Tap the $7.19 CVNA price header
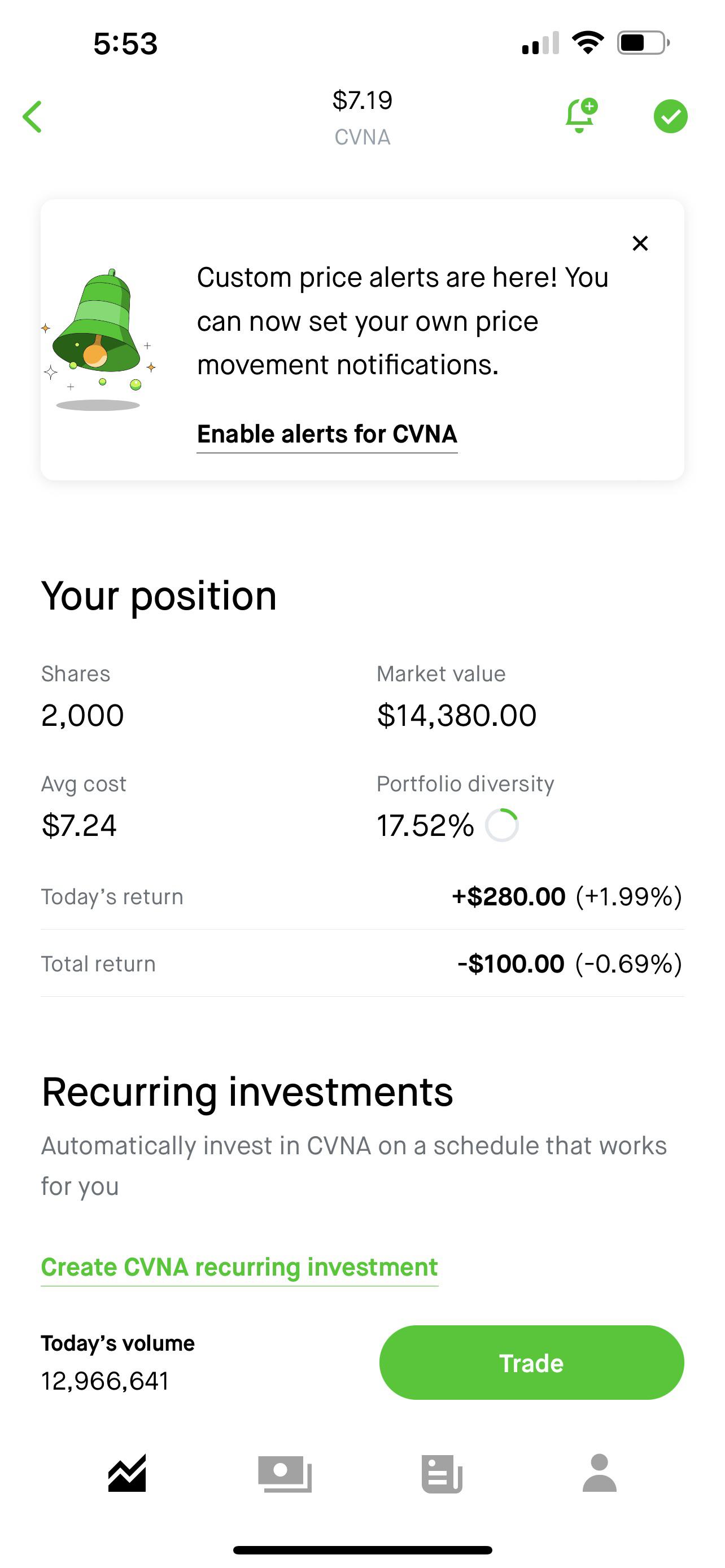The height and width of the screenshot is (1568, 725). click(362, 117)
